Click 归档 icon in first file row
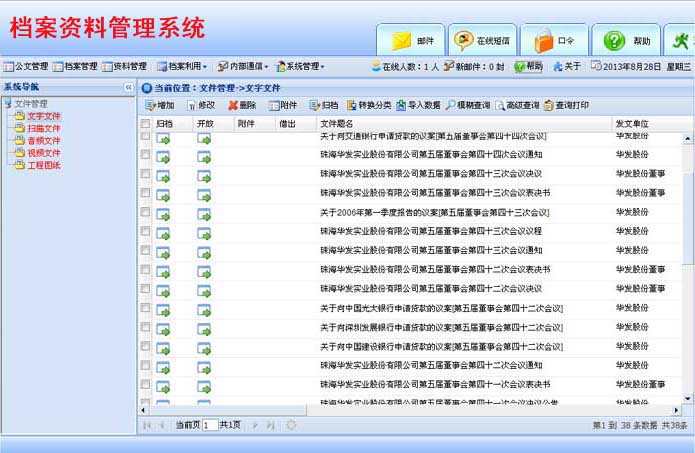Image resolution: width=695 pixels, height=453 pixels. click(x=163, y=136)
